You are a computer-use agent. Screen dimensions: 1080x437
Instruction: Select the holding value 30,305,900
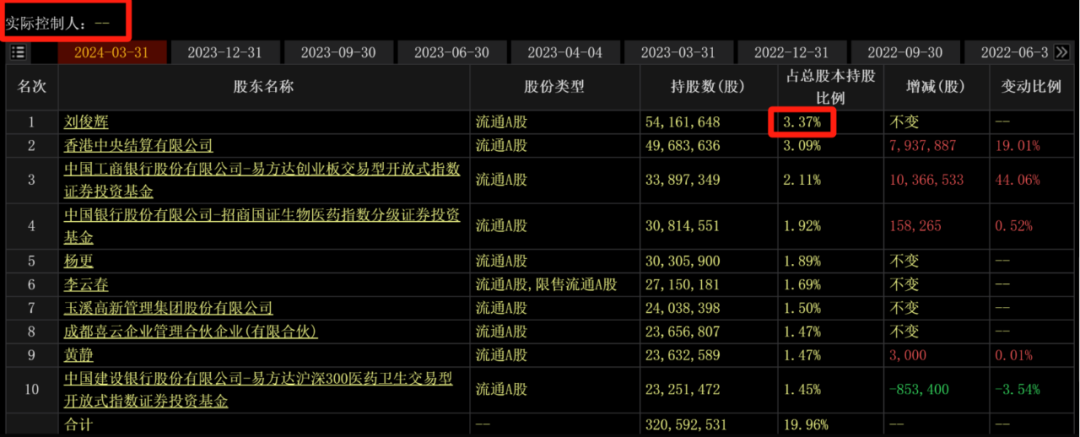[x=683, y=261]
